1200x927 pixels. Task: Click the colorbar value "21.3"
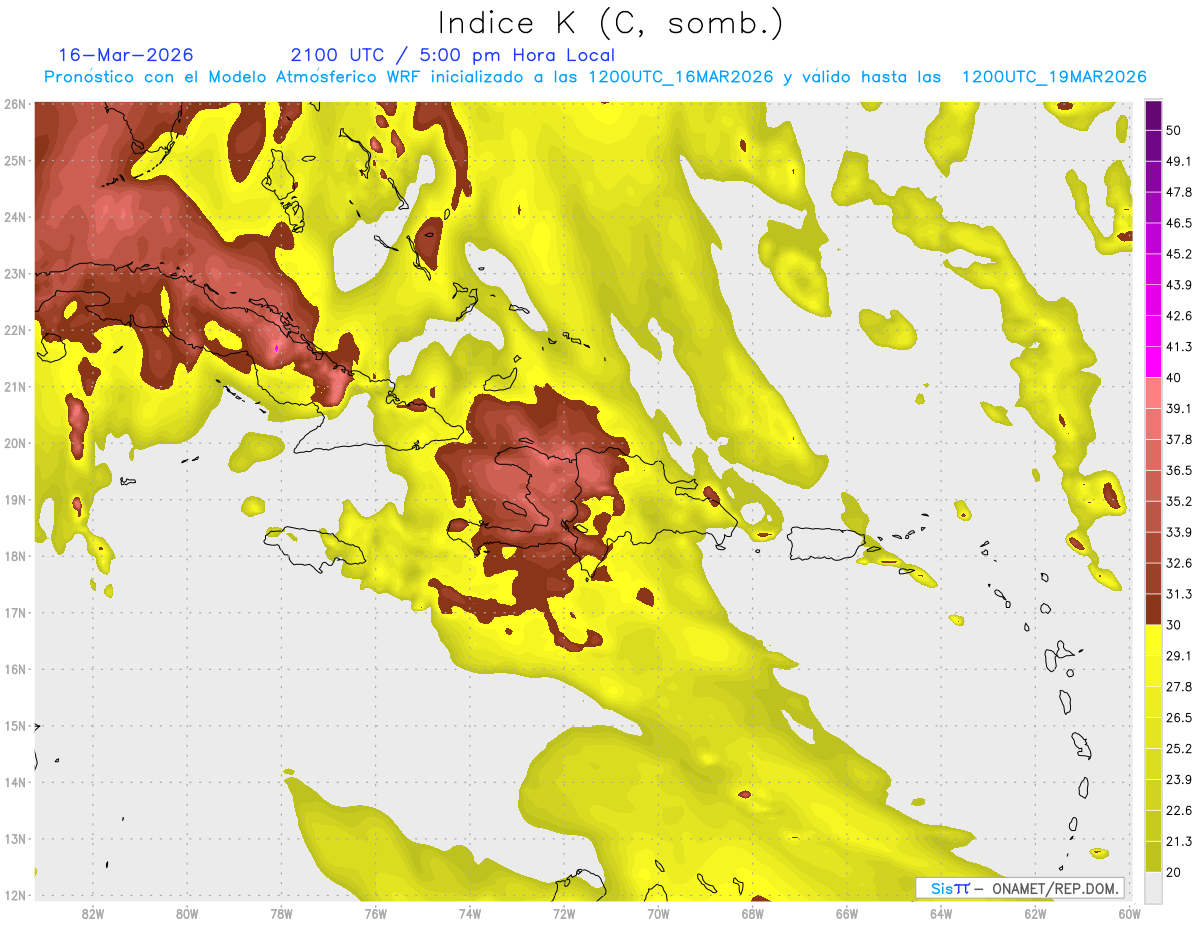(1179, 842)
